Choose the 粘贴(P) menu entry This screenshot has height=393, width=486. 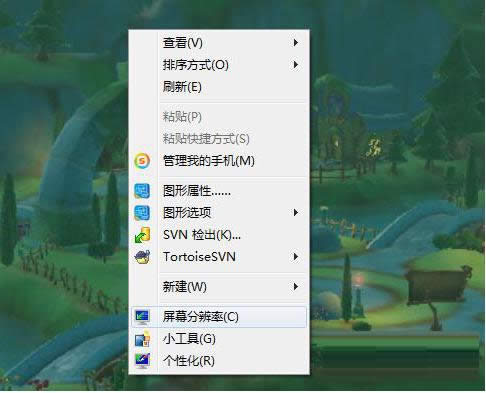[x=219, y=117]
